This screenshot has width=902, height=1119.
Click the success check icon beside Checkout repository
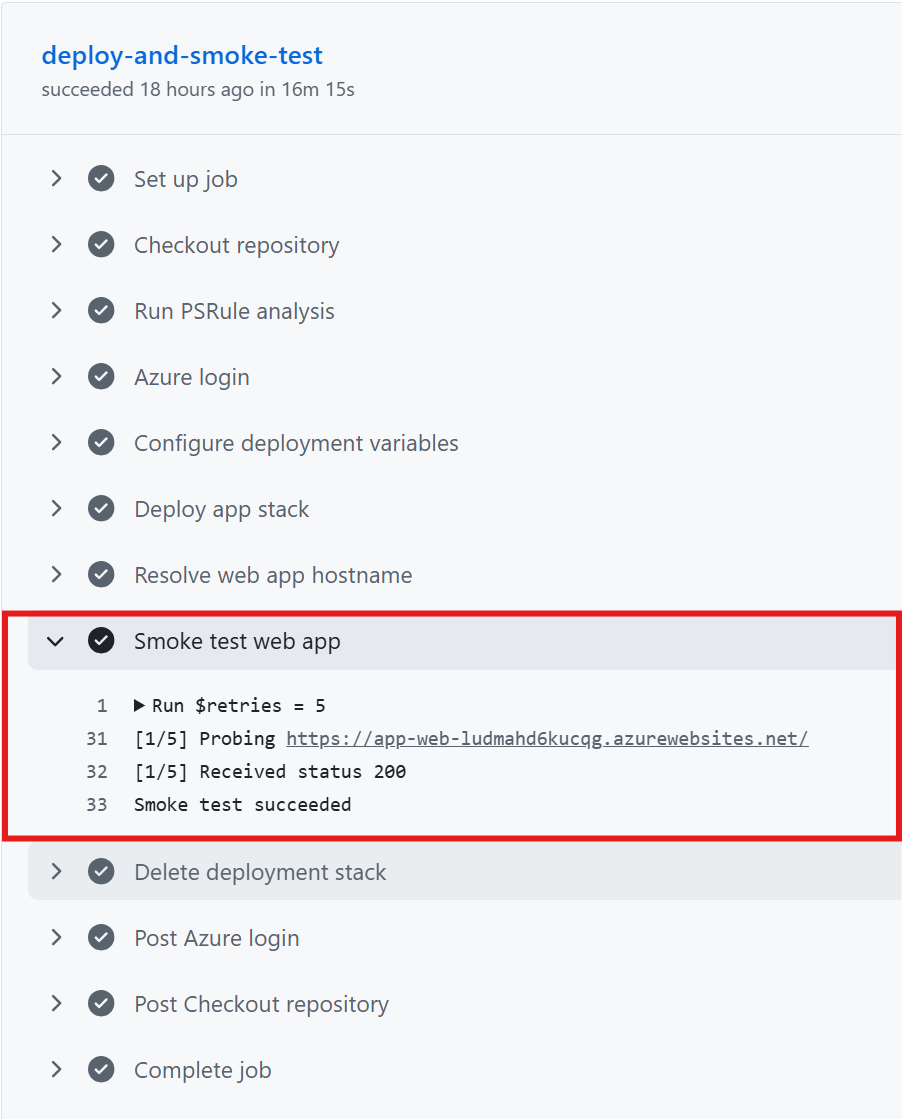[x=101, y=245]
